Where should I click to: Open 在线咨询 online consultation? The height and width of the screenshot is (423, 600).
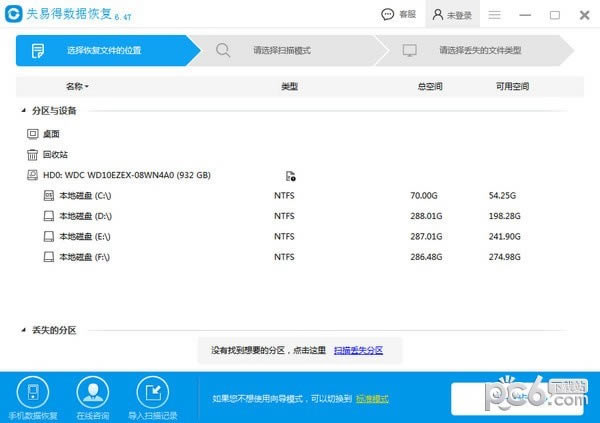pyautogui.click(x=93, y=397)
